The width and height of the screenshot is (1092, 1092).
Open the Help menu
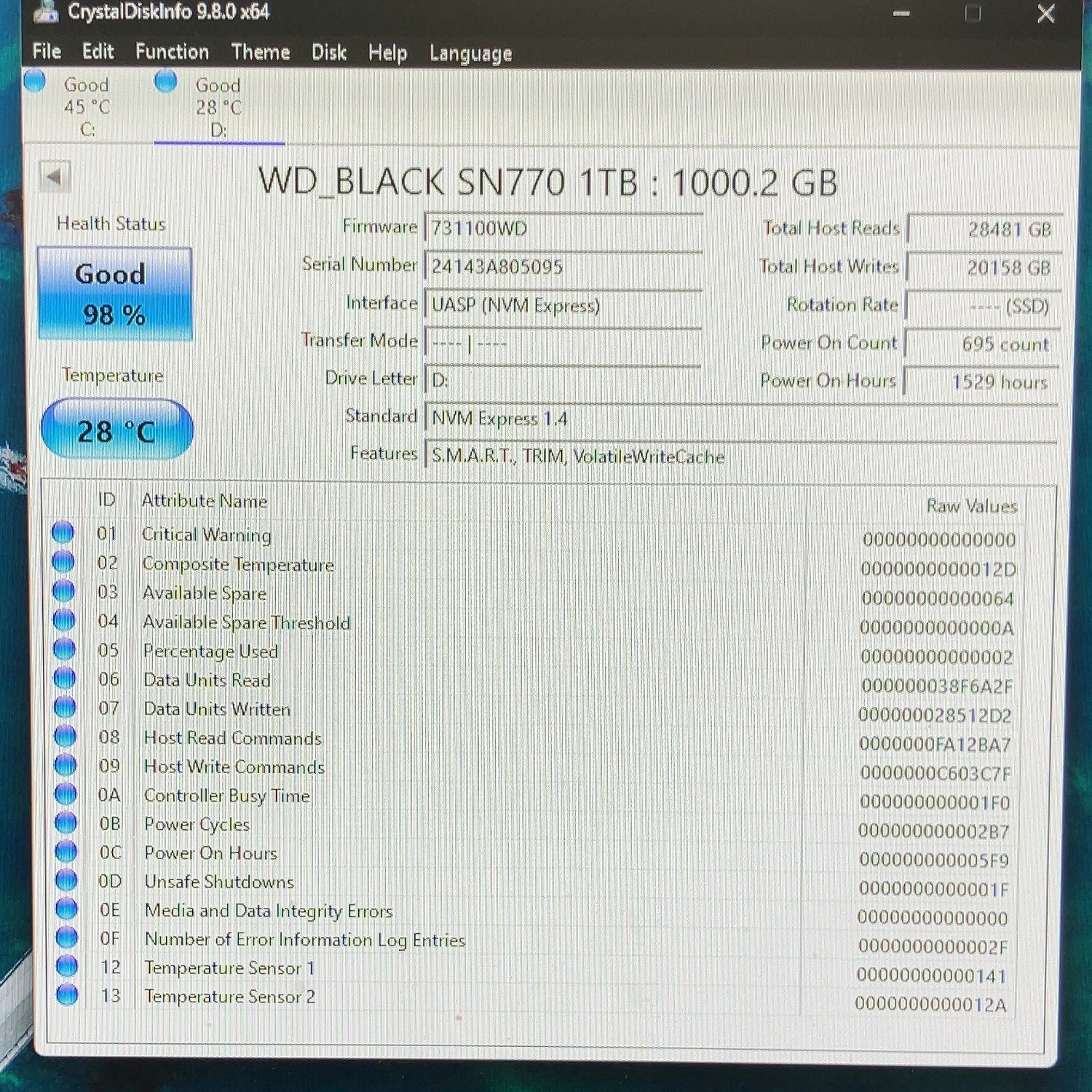pos(387,53)
